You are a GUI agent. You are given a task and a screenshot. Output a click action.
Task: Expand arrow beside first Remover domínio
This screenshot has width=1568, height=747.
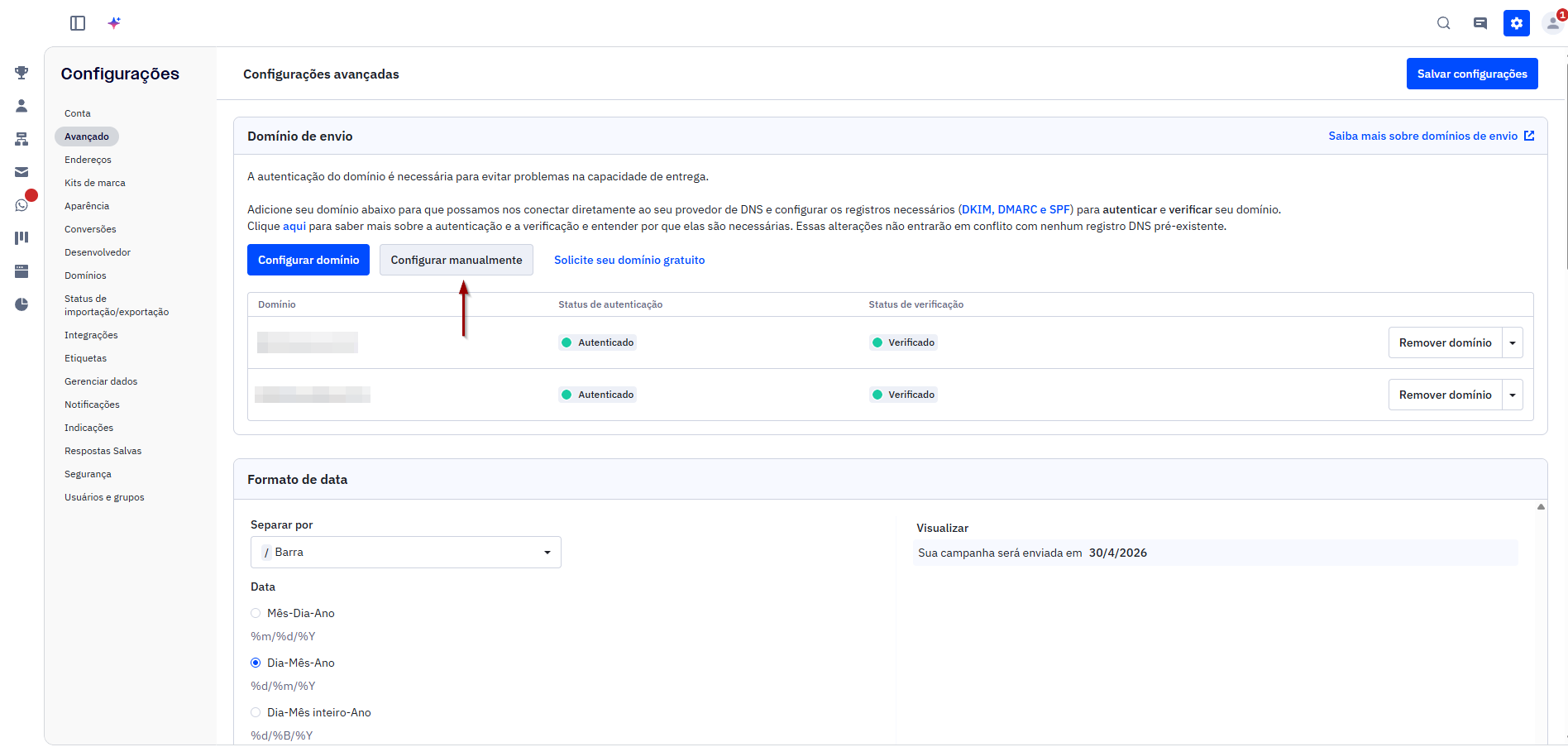[x=1513, y=342]
